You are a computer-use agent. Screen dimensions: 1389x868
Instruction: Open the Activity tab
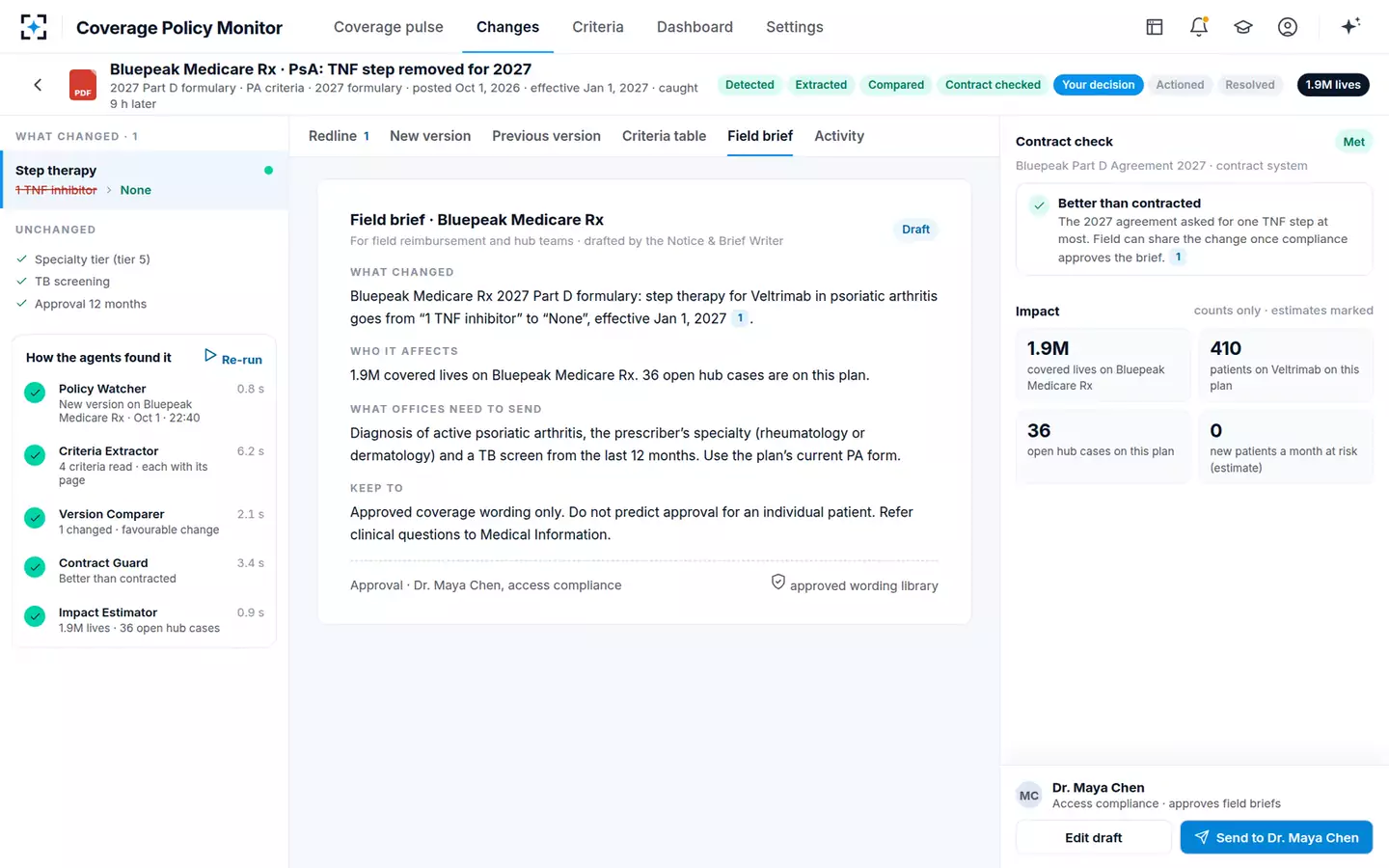tap(839, 136)
